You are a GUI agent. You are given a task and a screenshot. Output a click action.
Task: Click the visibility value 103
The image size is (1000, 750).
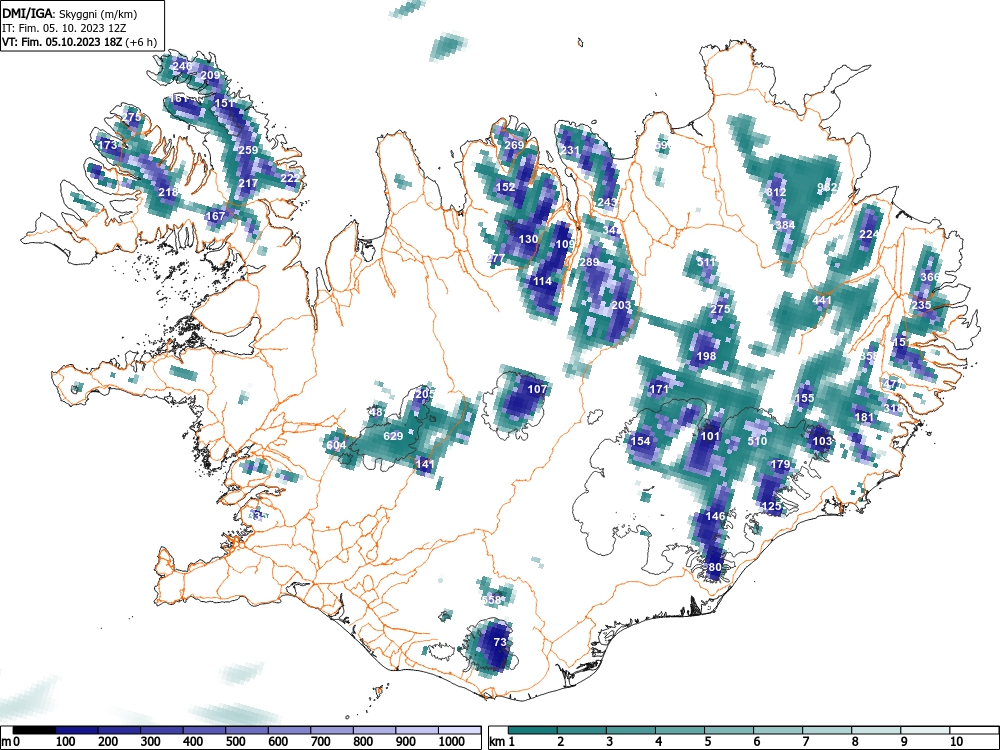(x=822, y=441)
